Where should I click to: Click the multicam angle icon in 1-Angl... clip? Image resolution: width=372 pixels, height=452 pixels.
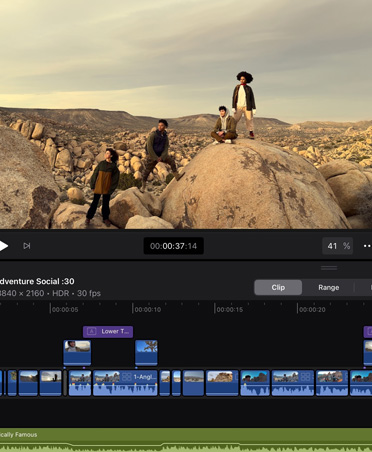click(127, 377)
